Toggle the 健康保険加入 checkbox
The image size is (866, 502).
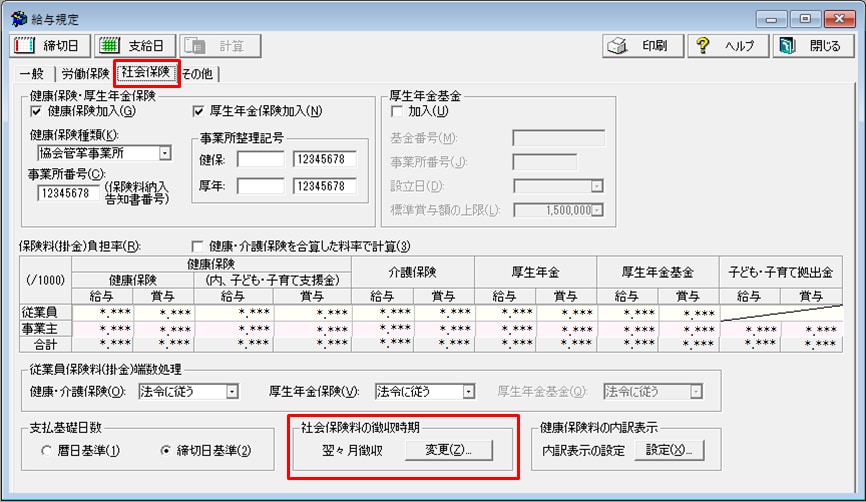(37, 111)
